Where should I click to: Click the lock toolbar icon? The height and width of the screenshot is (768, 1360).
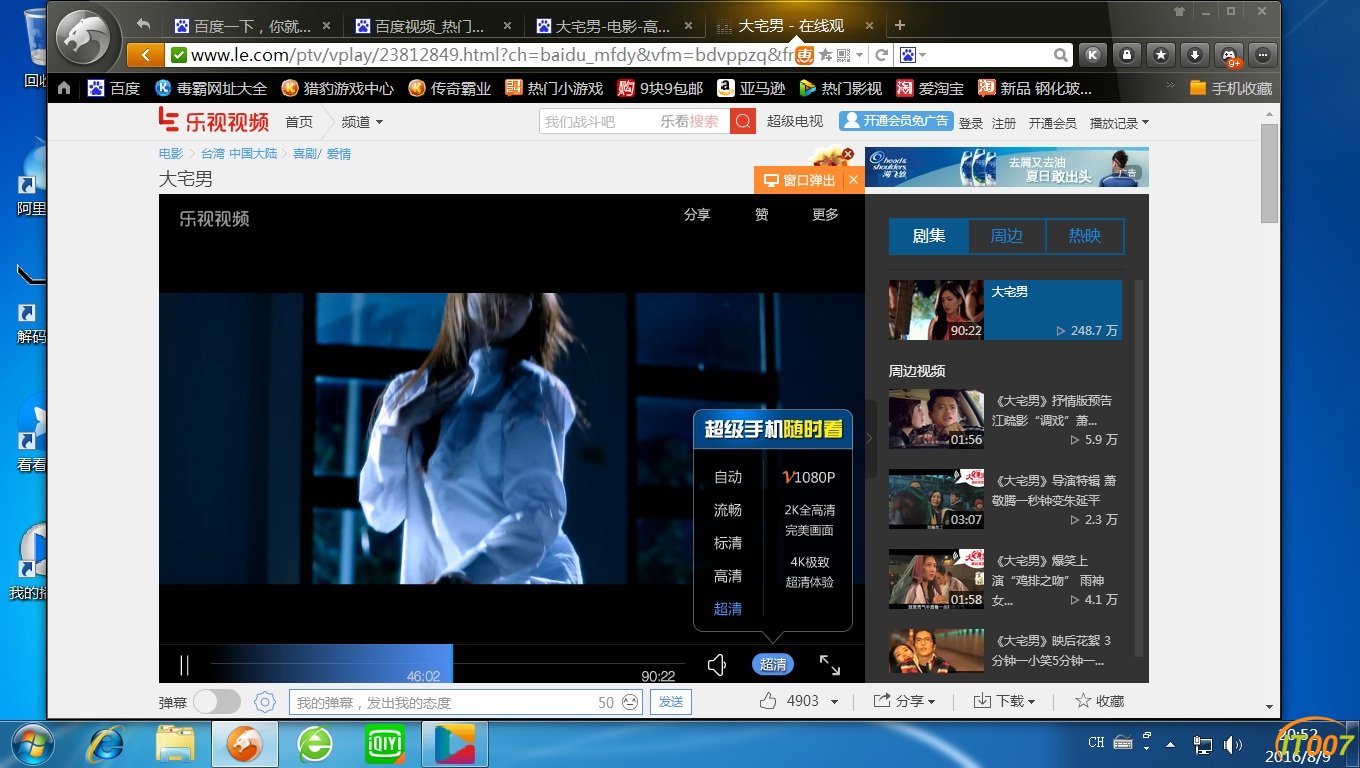click(1127, 55)
